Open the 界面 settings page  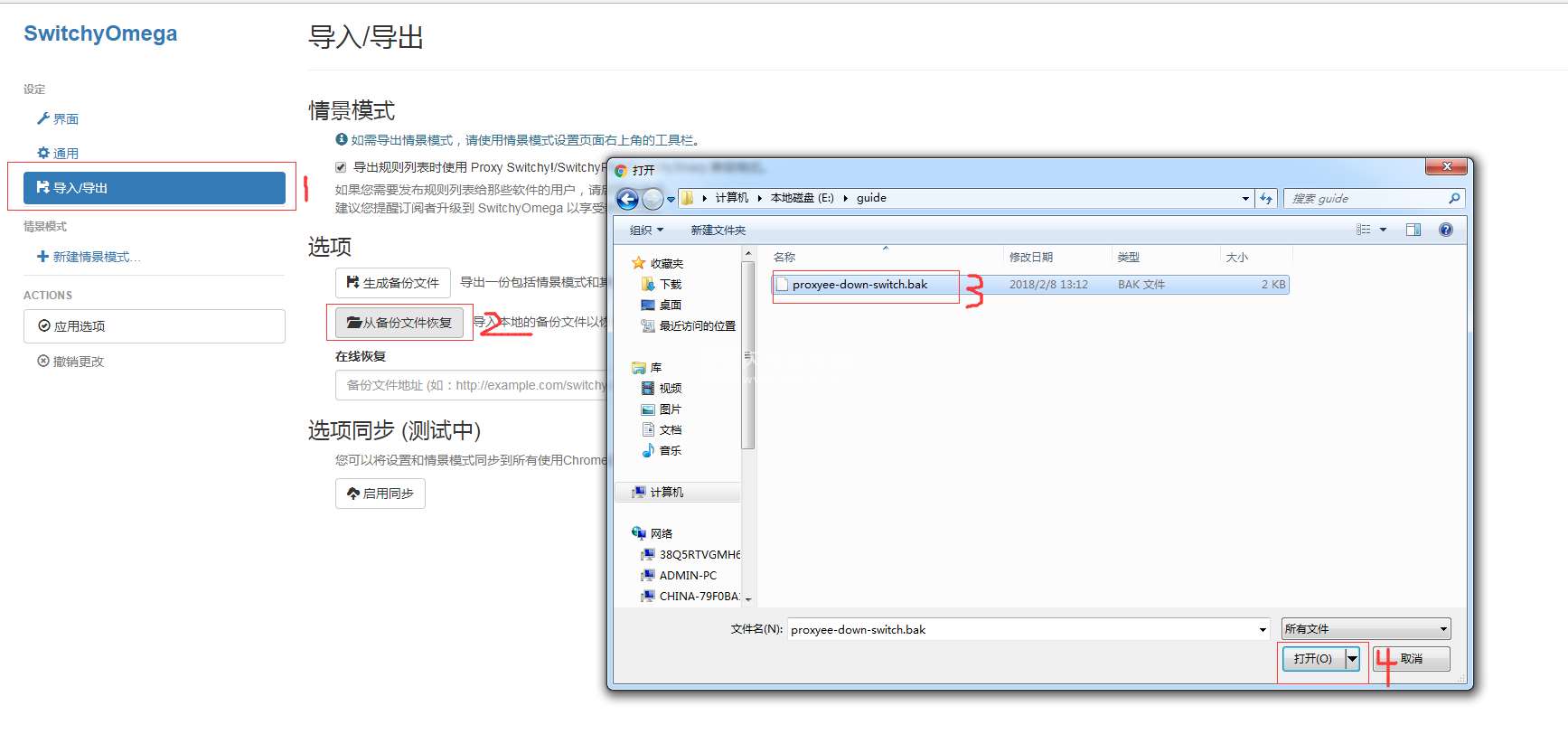pos(58,119)
